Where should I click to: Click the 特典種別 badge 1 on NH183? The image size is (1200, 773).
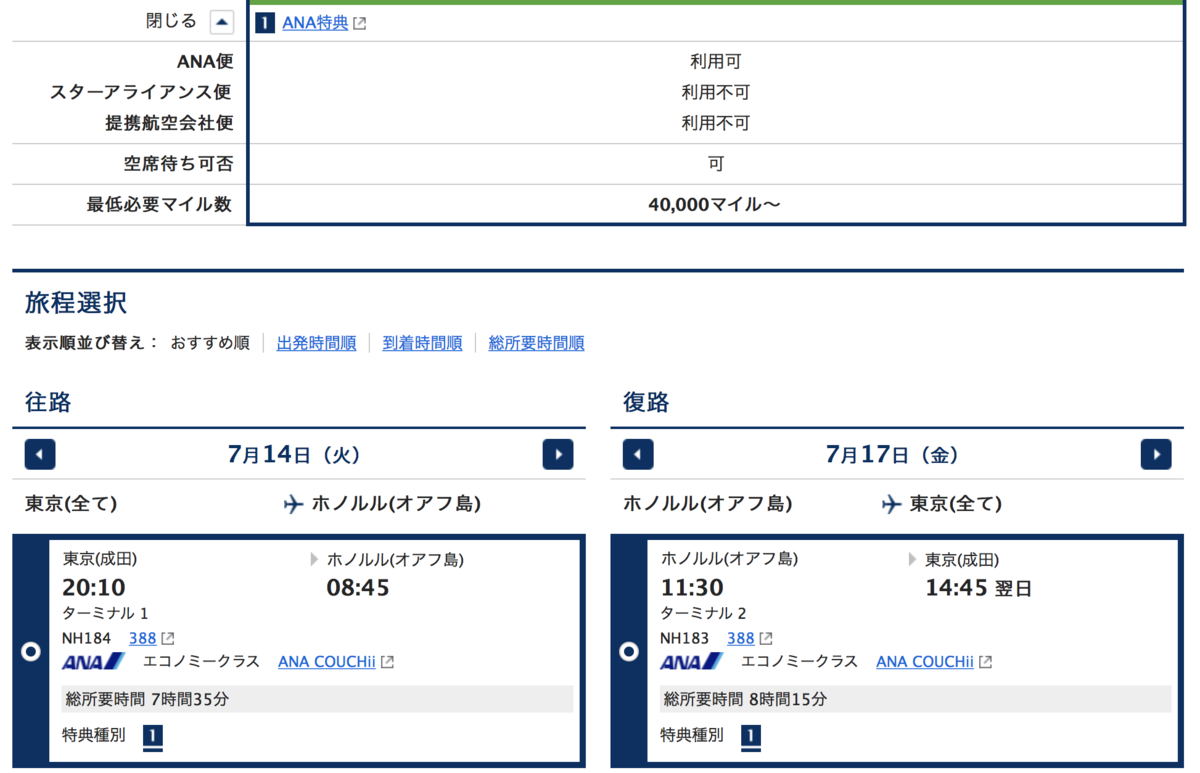click(750, 737)
